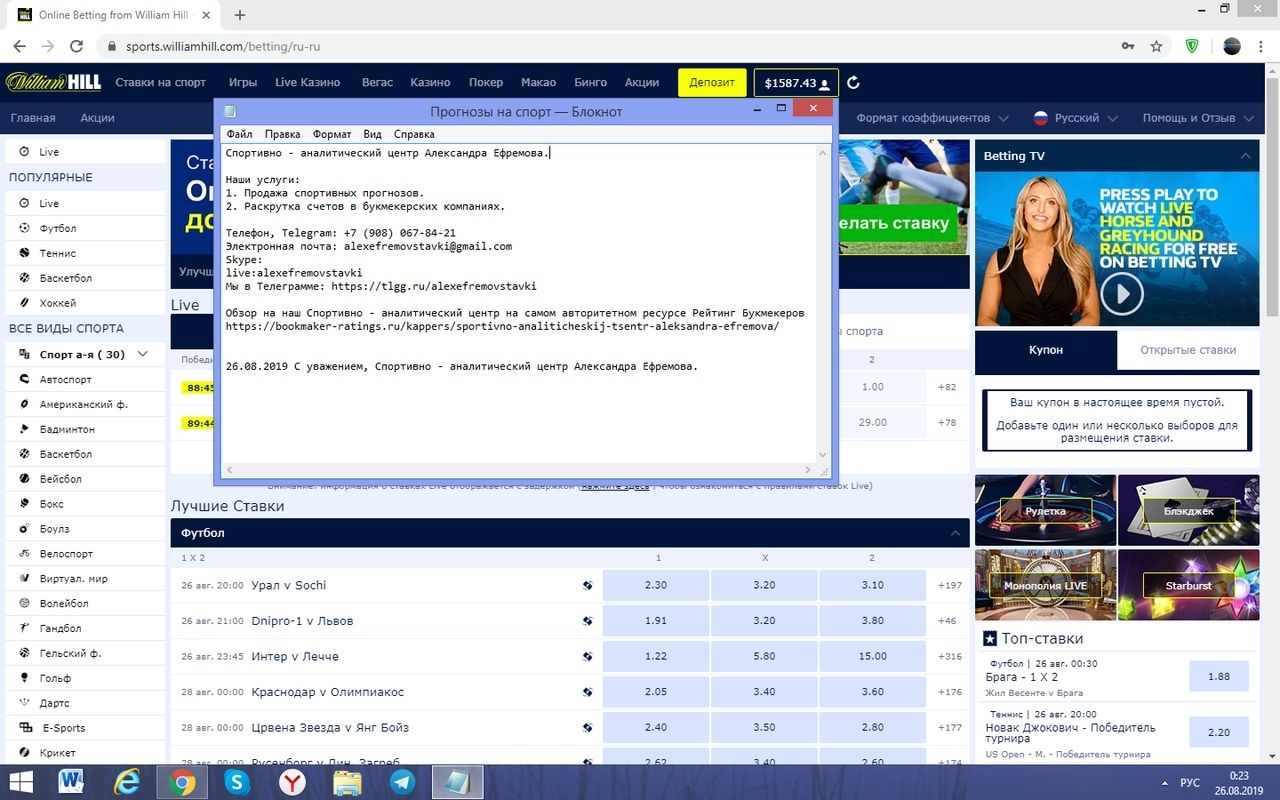1280x800 pixels.
Task: Select Хоккей in the sidebar
Action: pyautogui.click(x=85, y=303)
